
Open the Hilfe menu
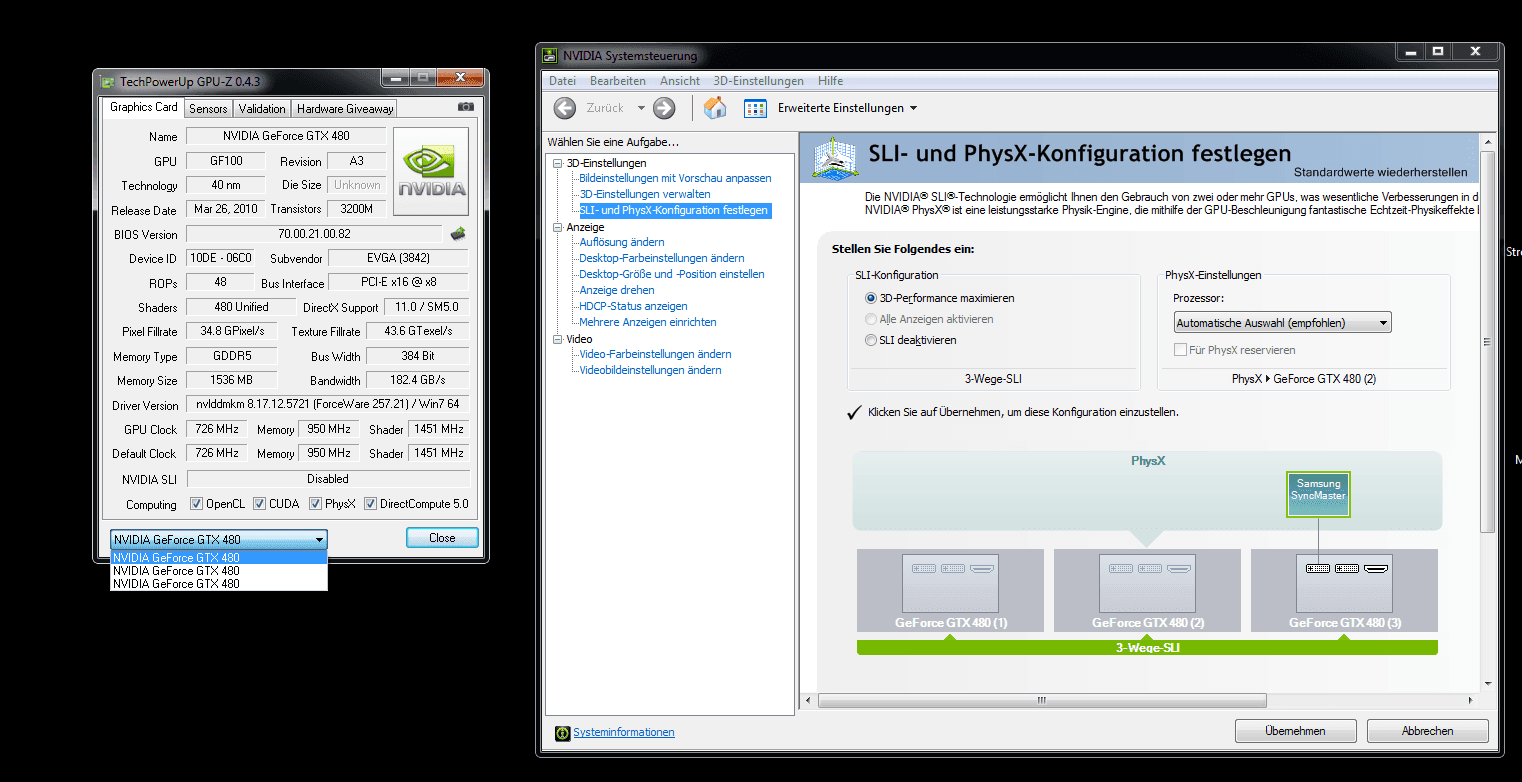[x=830, y=81]
